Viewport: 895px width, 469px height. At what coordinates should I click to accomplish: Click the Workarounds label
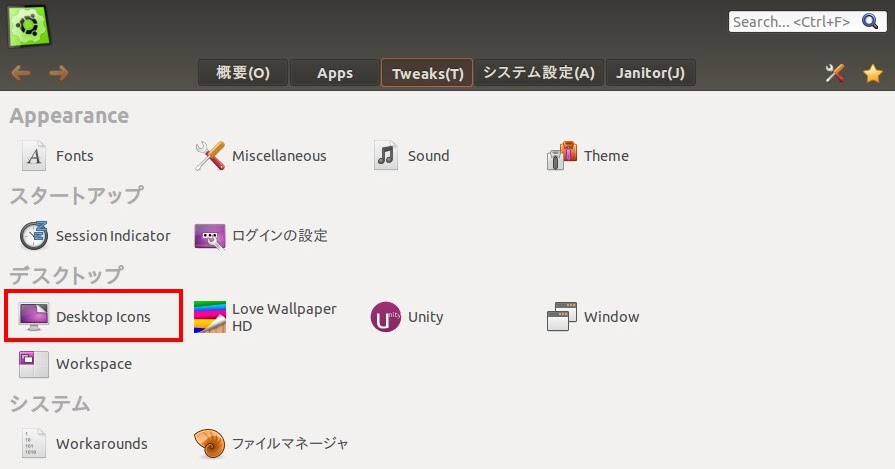(102, 443)
